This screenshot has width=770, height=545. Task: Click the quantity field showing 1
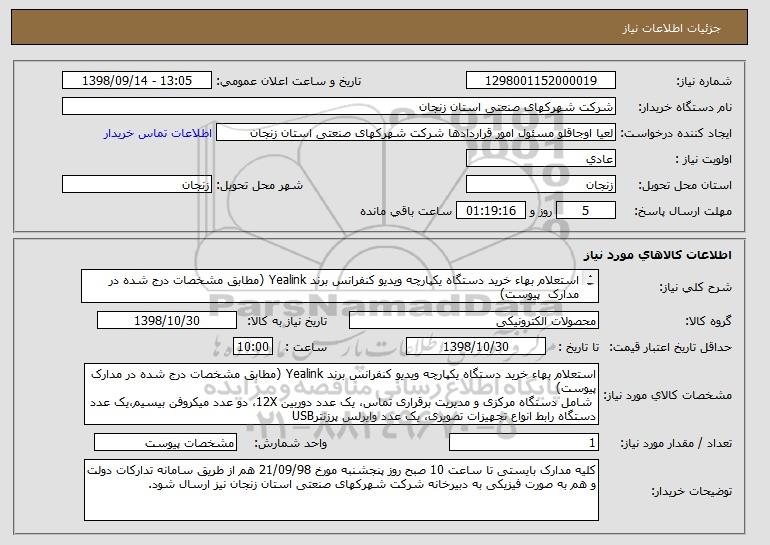(x=524, y=442)
